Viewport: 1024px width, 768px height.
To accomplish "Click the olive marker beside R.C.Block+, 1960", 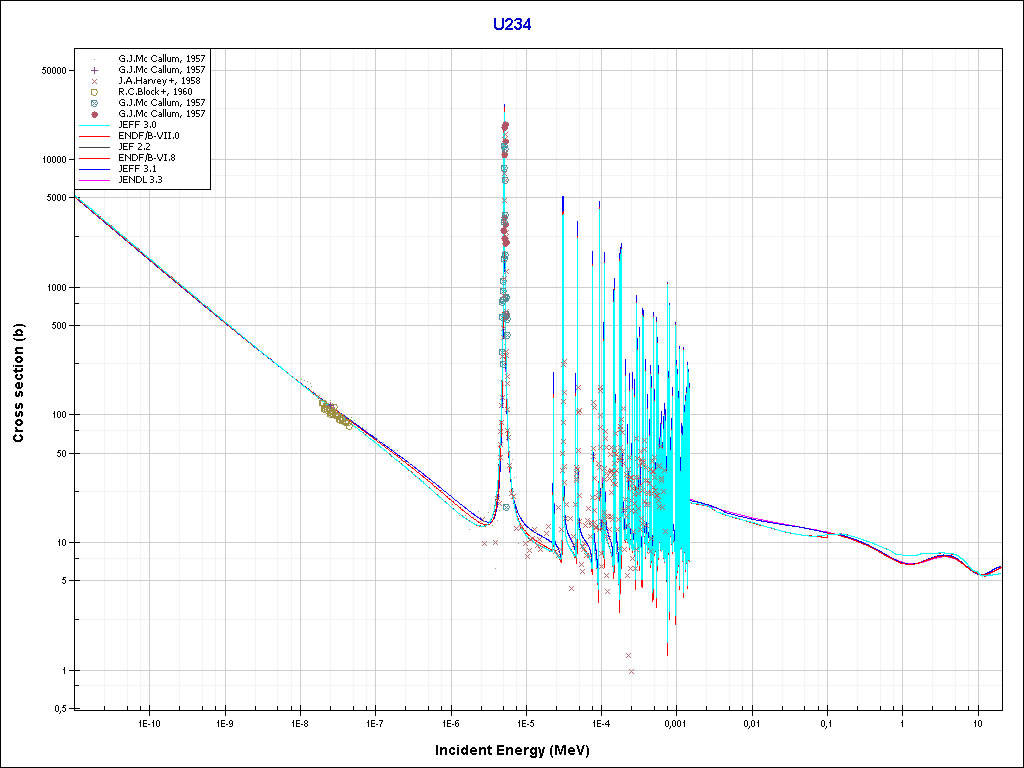I will tap(94, 92).
